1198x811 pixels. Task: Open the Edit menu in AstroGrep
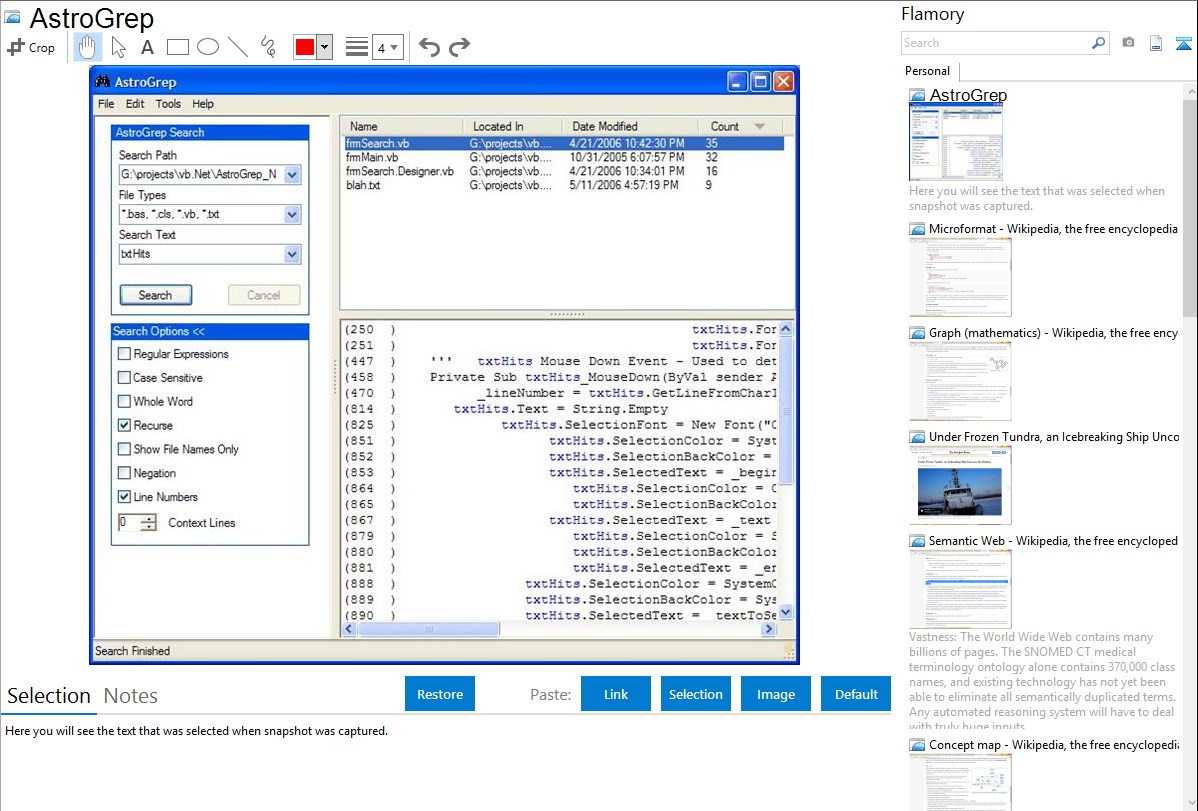(x=135, y=104)
